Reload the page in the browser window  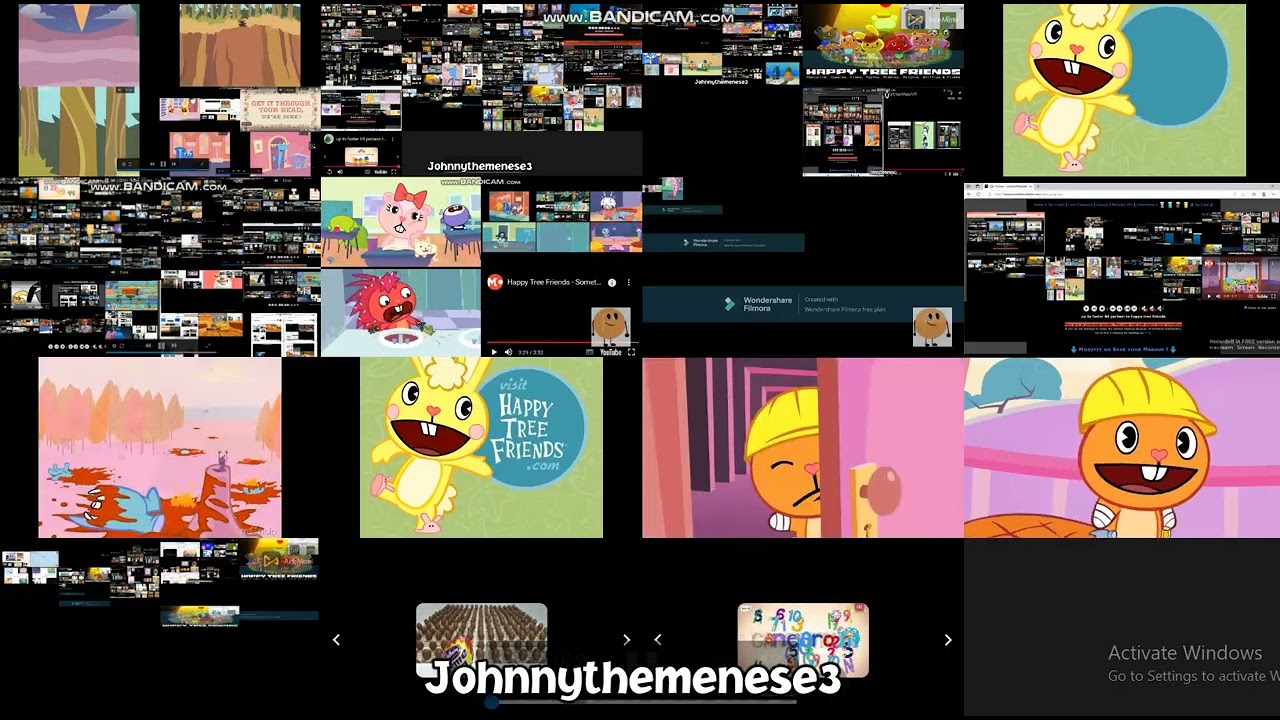978,194
